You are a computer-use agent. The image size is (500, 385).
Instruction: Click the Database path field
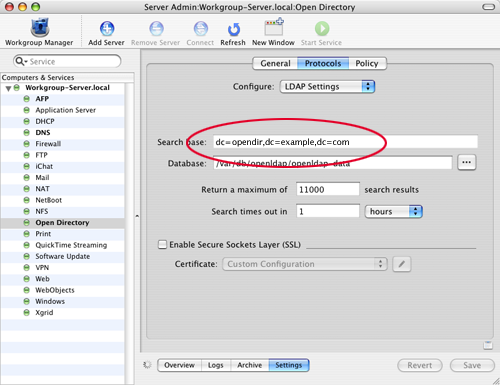[333, 163]
